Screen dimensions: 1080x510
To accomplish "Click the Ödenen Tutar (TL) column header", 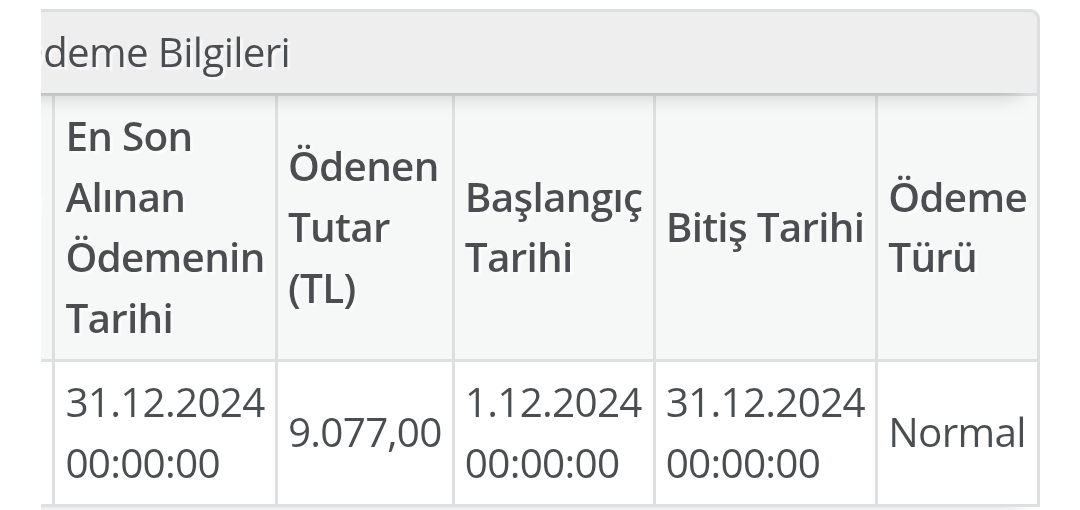I will [363, 228].
